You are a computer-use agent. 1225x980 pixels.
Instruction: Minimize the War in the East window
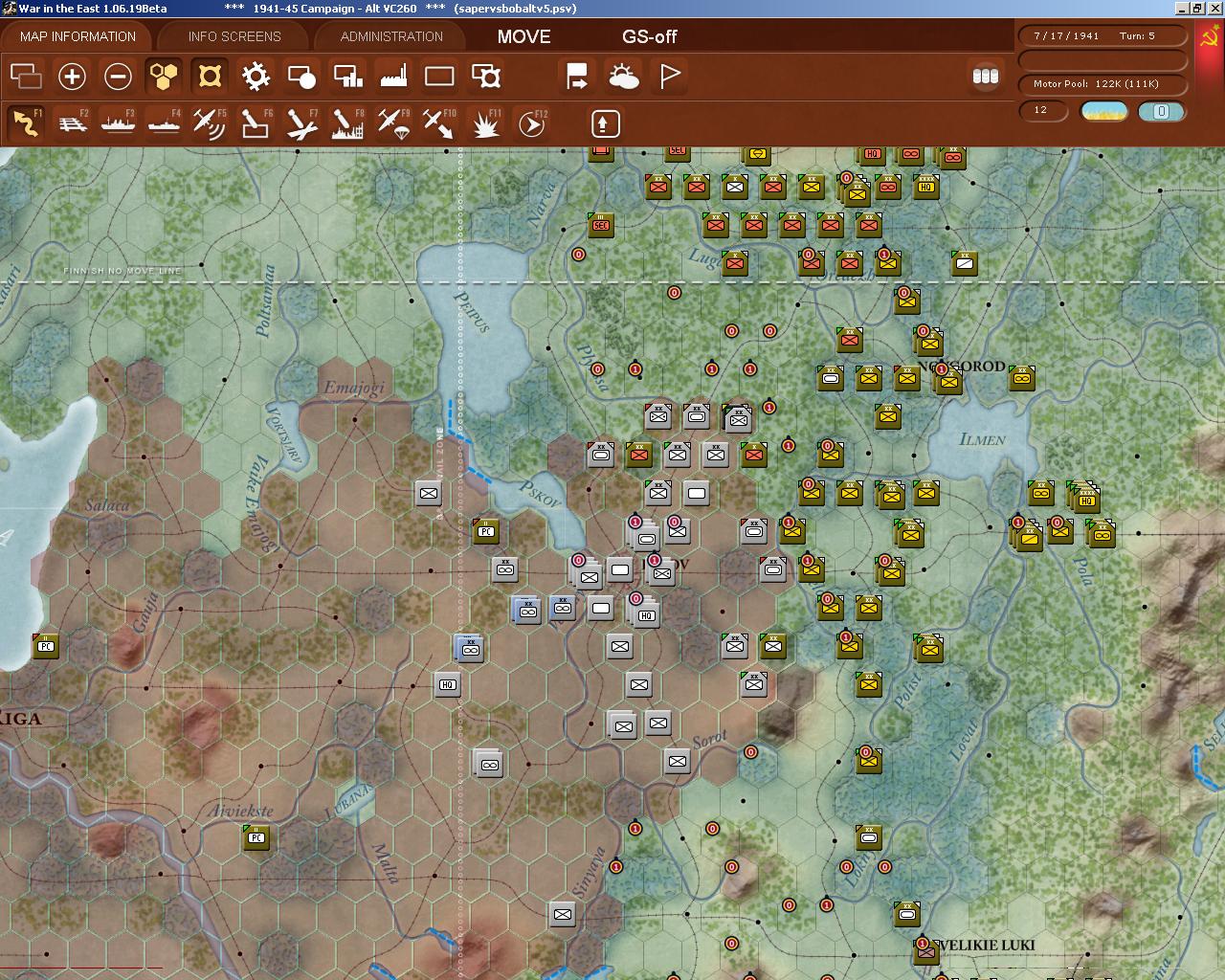coord(1182,9)
